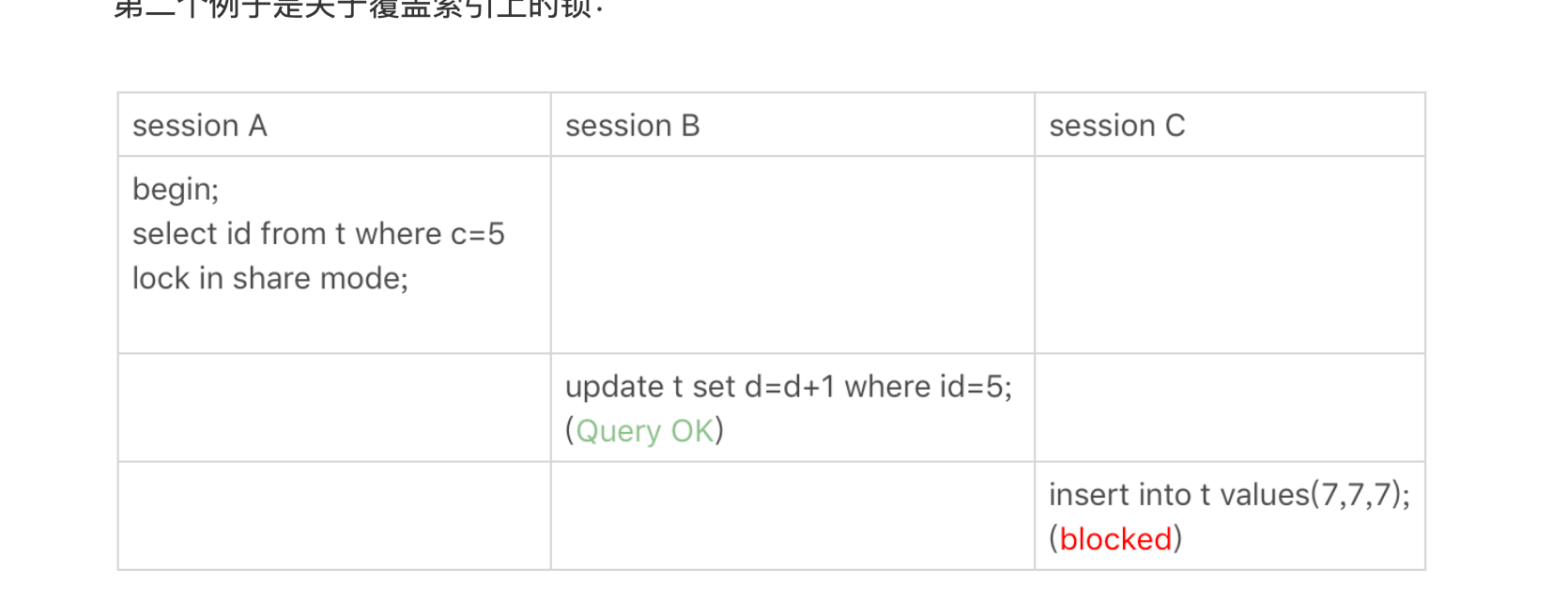
Task: Click the 'update t set' statement text
Action: coord(789,387)
